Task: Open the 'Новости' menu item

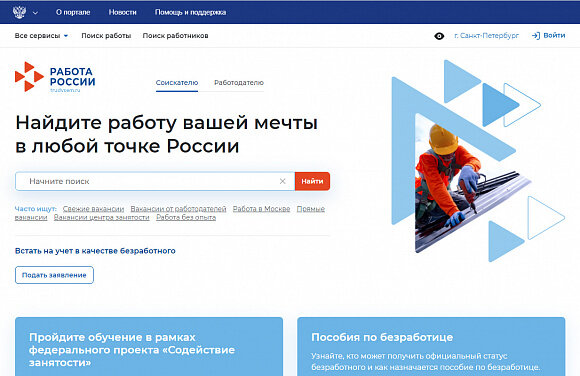Action: click(122, 12)
